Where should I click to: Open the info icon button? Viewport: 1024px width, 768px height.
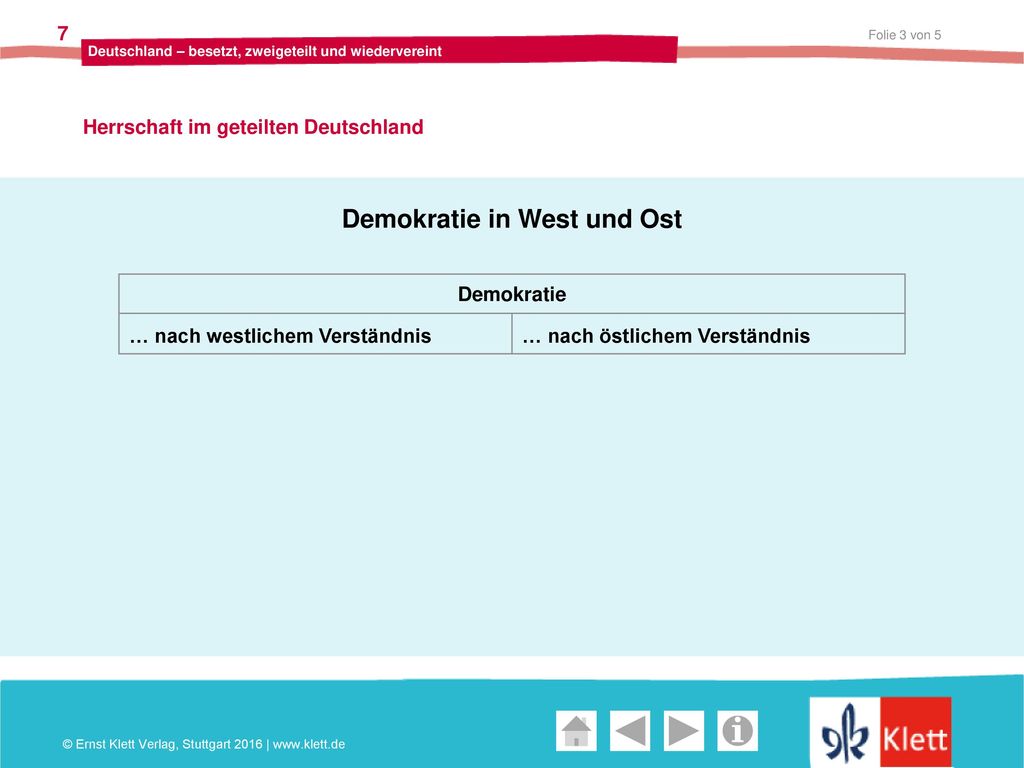tap(737, 731)
